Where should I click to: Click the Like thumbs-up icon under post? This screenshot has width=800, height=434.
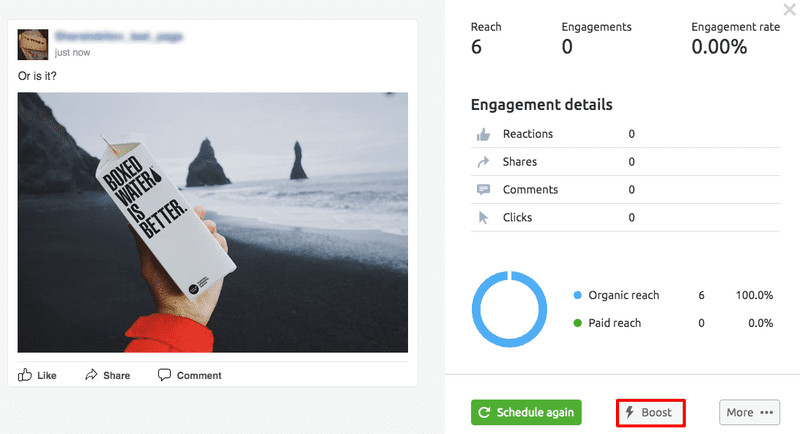25,375
